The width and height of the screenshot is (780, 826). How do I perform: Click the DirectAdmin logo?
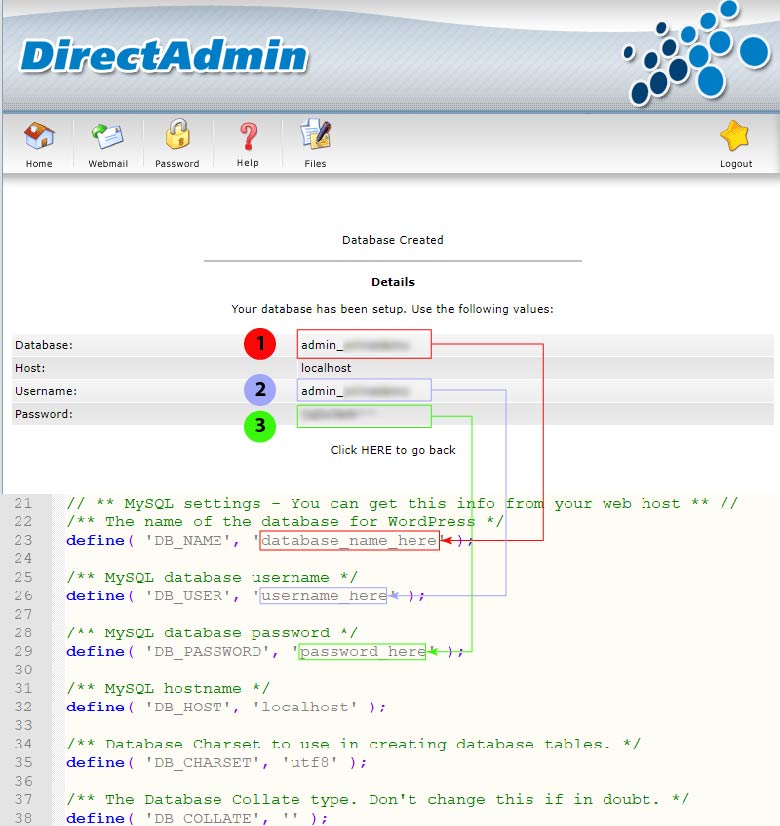coord(164,55)
